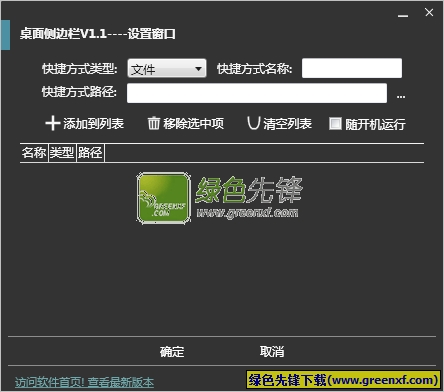444x392 pixels.
Task: Click the clear-list icon beside 清空列表
Action: point(253,123)
